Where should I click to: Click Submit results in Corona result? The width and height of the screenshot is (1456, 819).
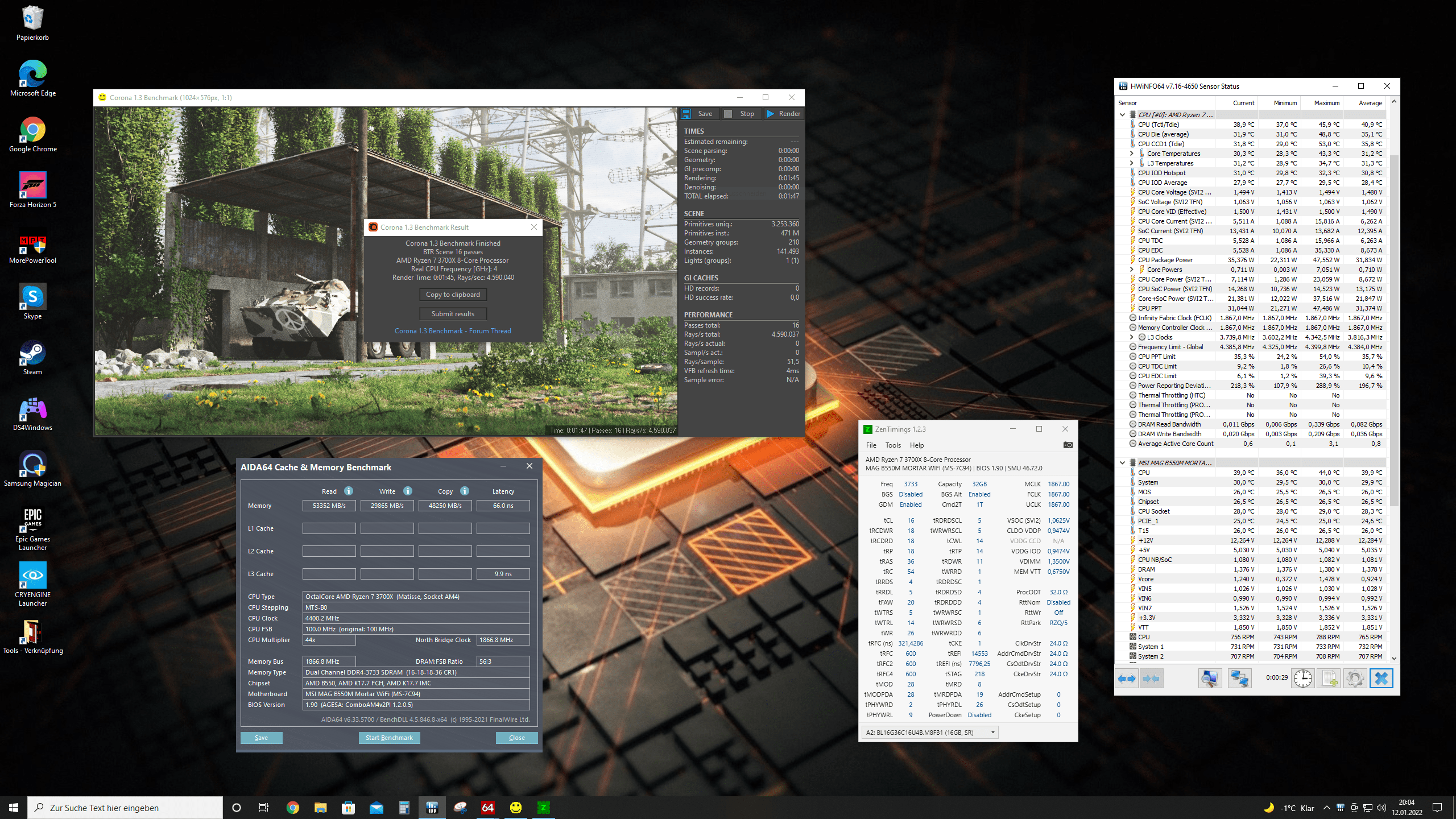tap(453, 314)
